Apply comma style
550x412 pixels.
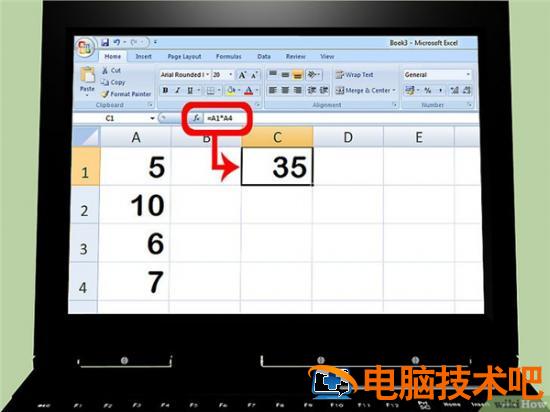coord(440,90)
